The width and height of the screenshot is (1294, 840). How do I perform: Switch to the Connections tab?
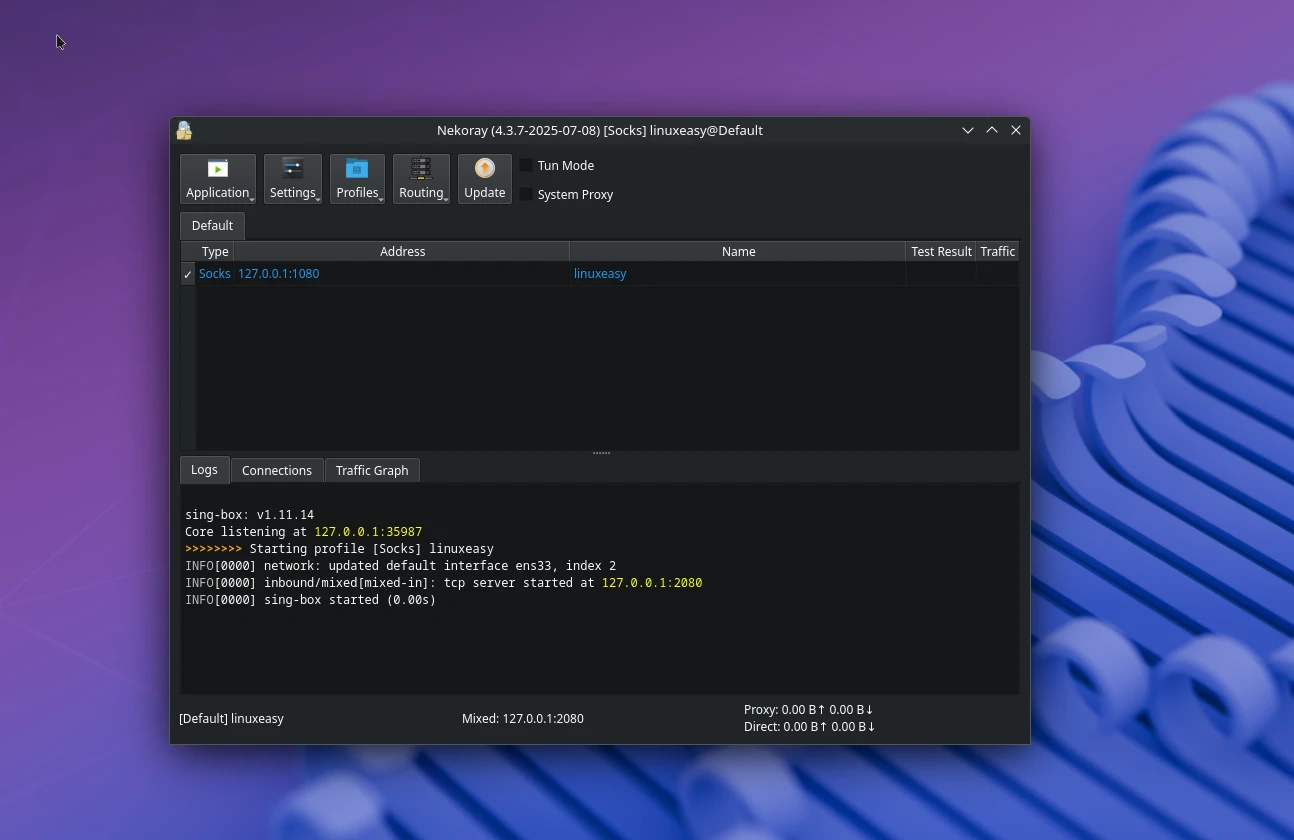click(276, 470)
